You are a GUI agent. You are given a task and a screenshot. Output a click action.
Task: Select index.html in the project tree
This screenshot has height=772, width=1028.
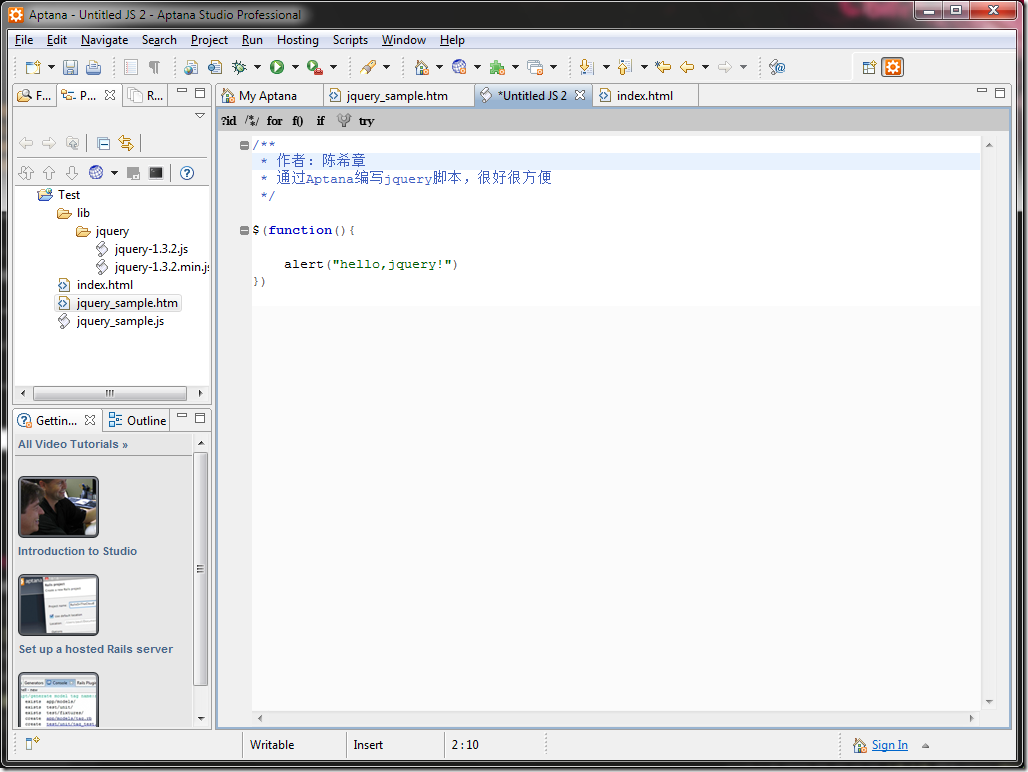click(x=105, y=285)
